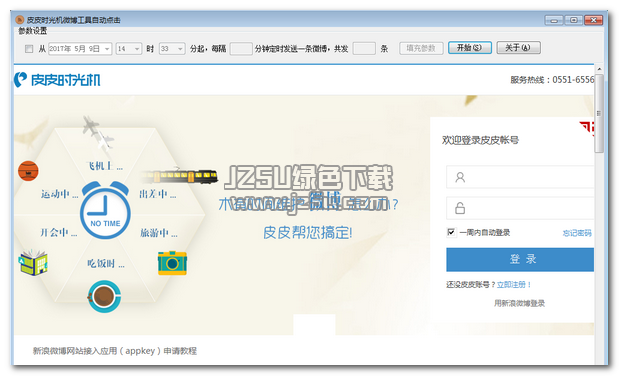The image size is (619, 376).
Task: Click the scrollbar up arrow
Action: point(599,69)
